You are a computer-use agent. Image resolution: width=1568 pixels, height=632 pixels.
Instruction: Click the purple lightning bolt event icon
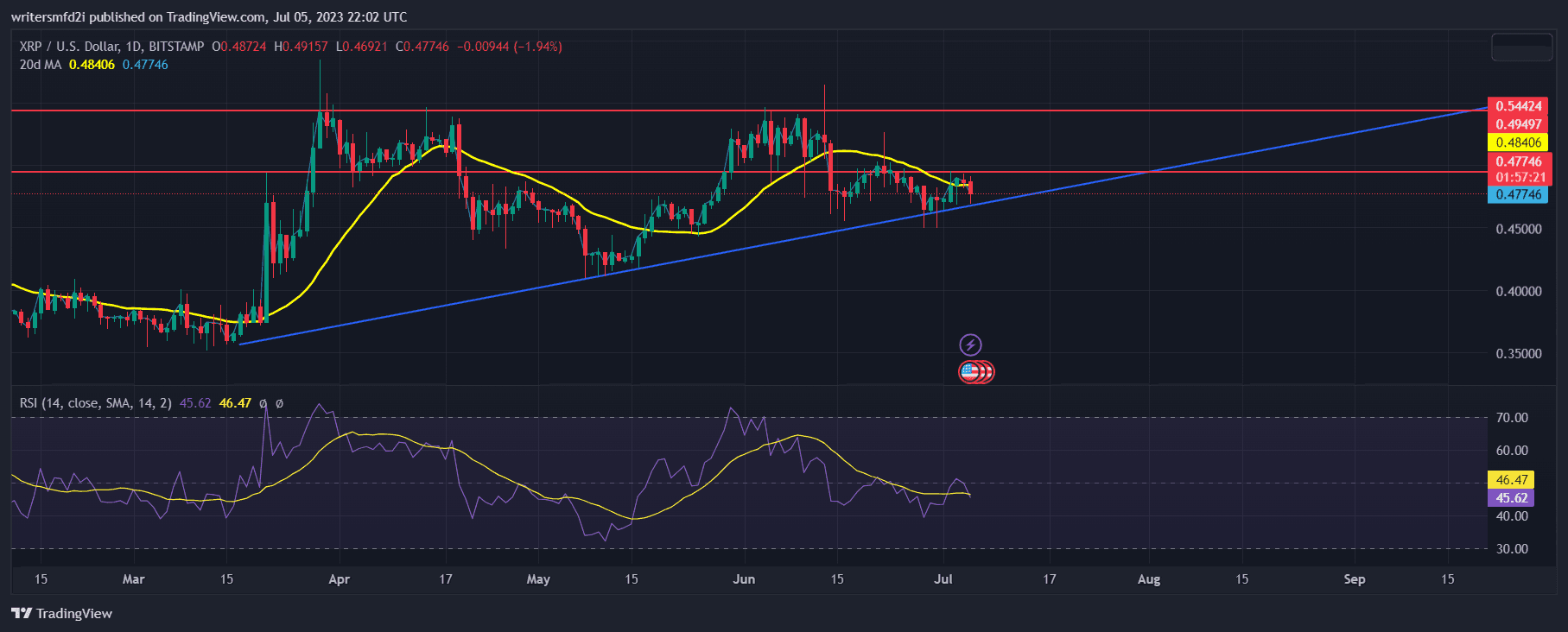click(970, 345)
